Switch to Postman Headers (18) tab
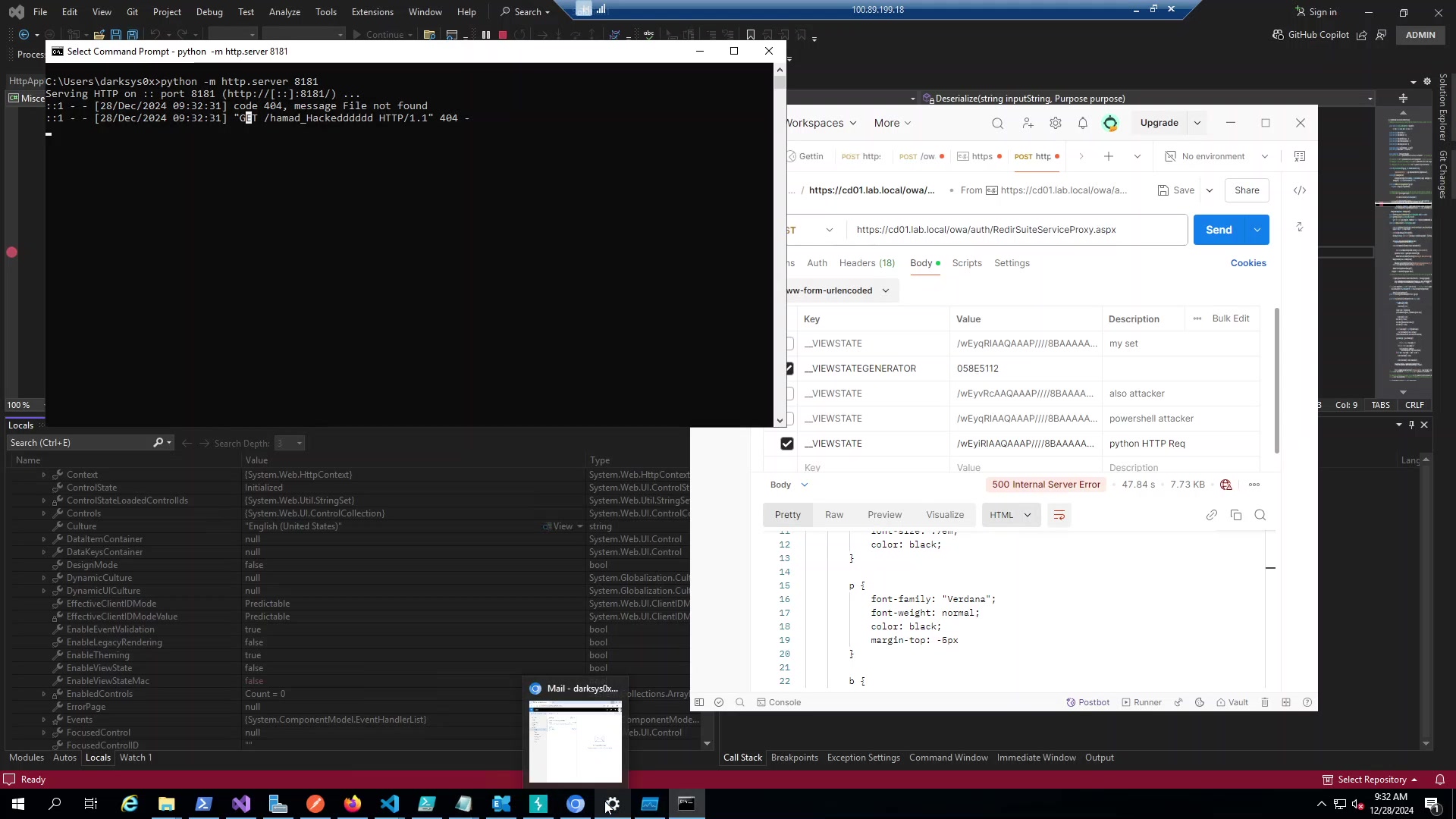1456x819 pixels. point(867,263)
